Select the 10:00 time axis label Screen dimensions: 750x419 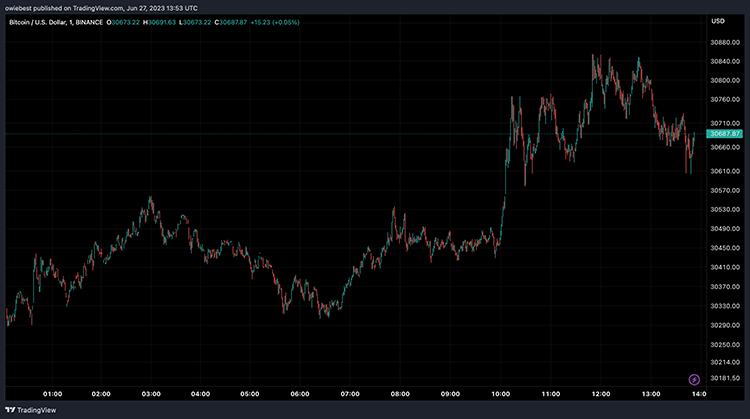(500, 394)
